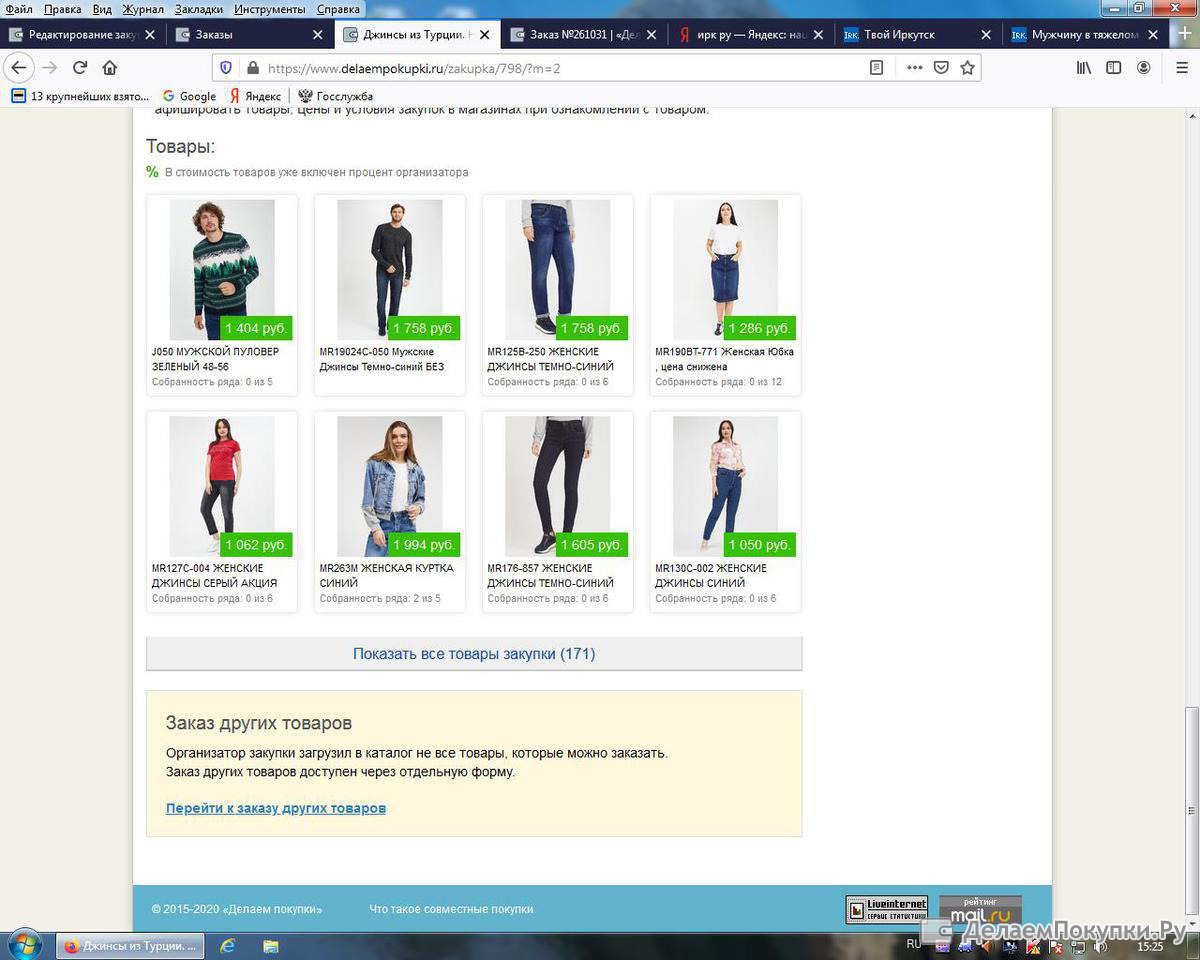Open MR263M women's denim jacket photo
The height and width of the screenshot is (960, 1200).
pyautogui.click(x=390, y=486)
